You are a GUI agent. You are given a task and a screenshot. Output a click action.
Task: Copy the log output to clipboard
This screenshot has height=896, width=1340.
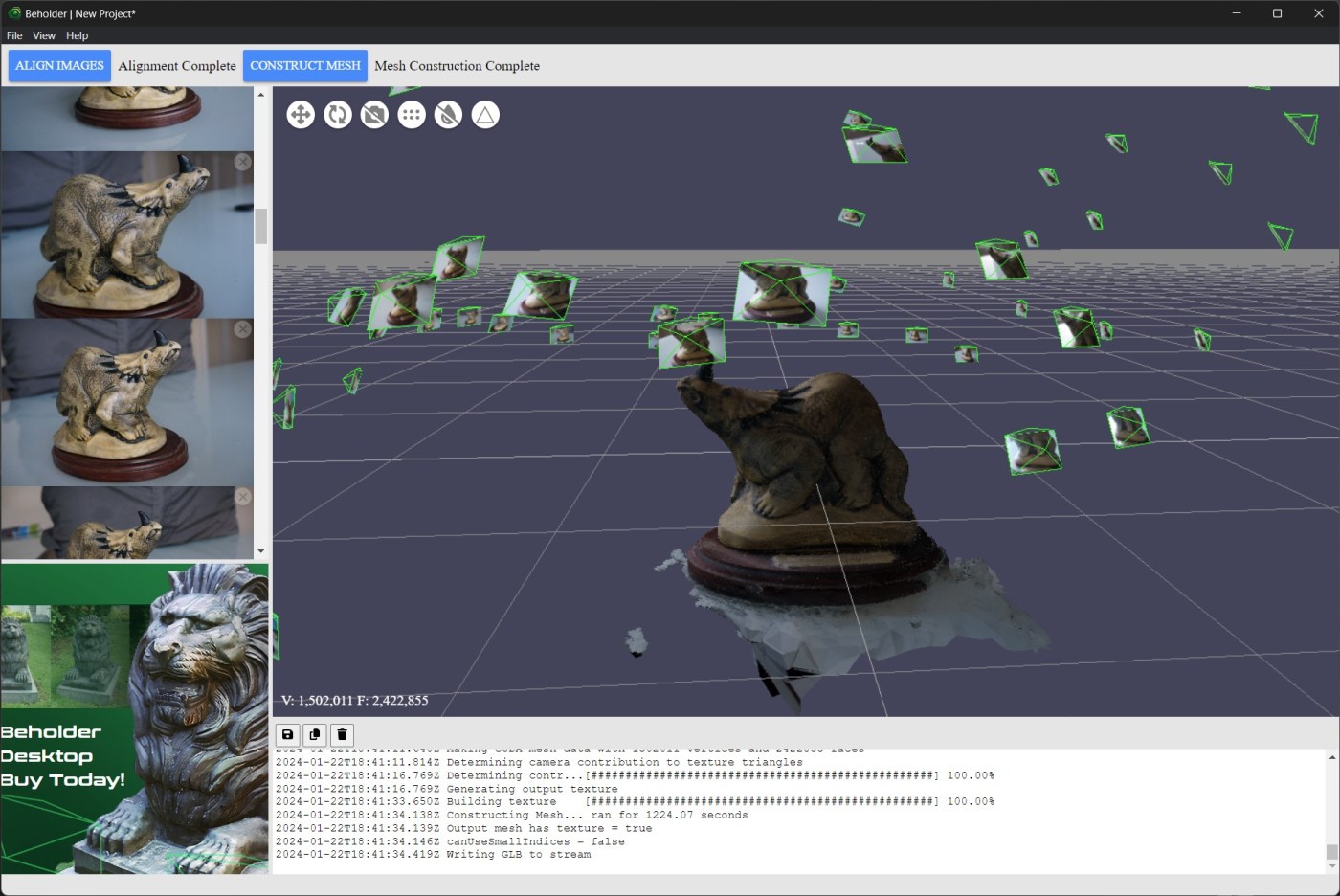[x=314, y=734]
